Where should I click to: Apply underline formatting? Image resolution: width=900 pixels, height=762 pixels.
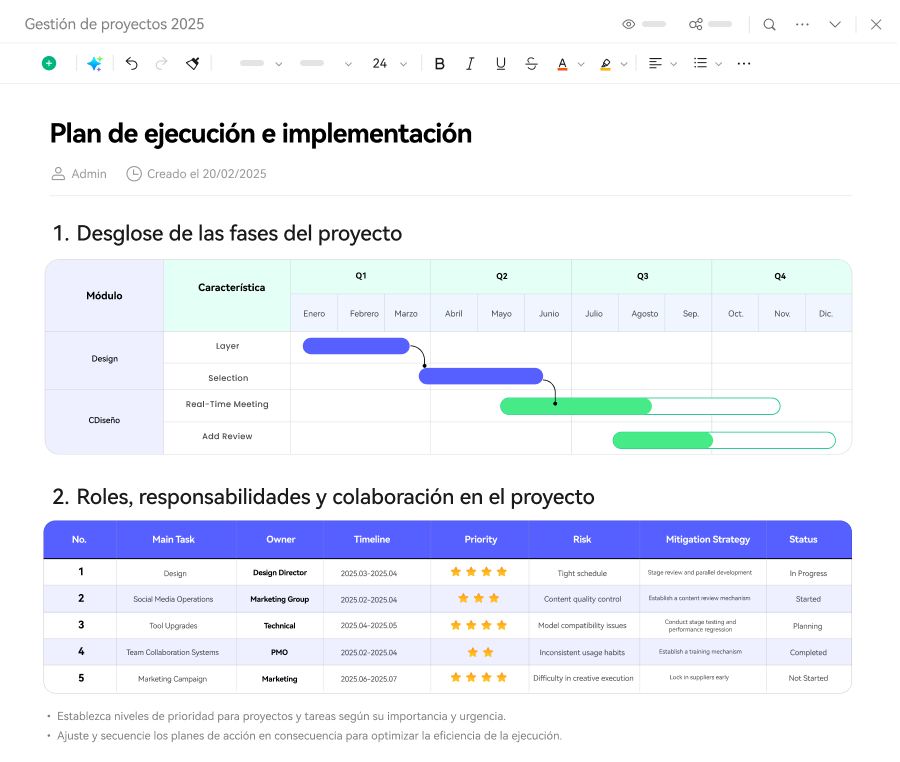[501, 63]
